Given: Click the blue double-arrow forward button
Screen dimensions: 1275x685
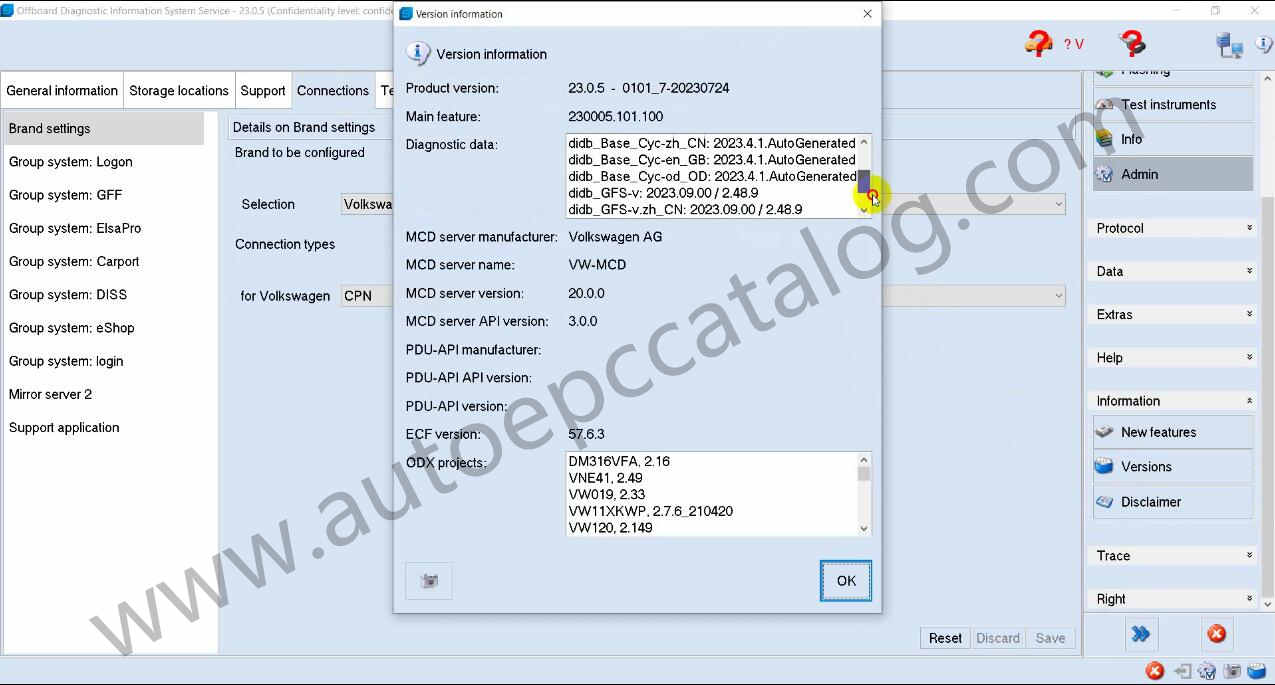Looking at the screenshot, I should pos(1140,634).
